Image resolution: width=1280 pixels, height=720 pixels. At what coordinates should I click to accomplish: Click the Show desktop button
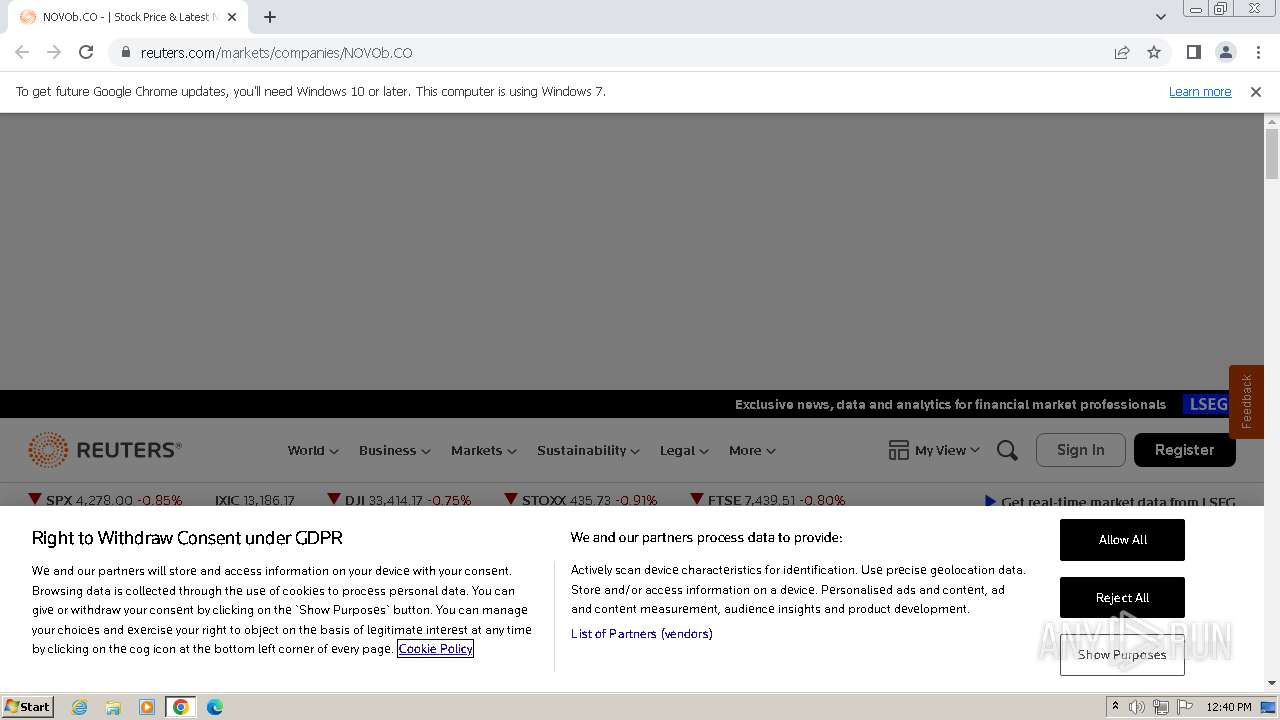[1270, 707]
